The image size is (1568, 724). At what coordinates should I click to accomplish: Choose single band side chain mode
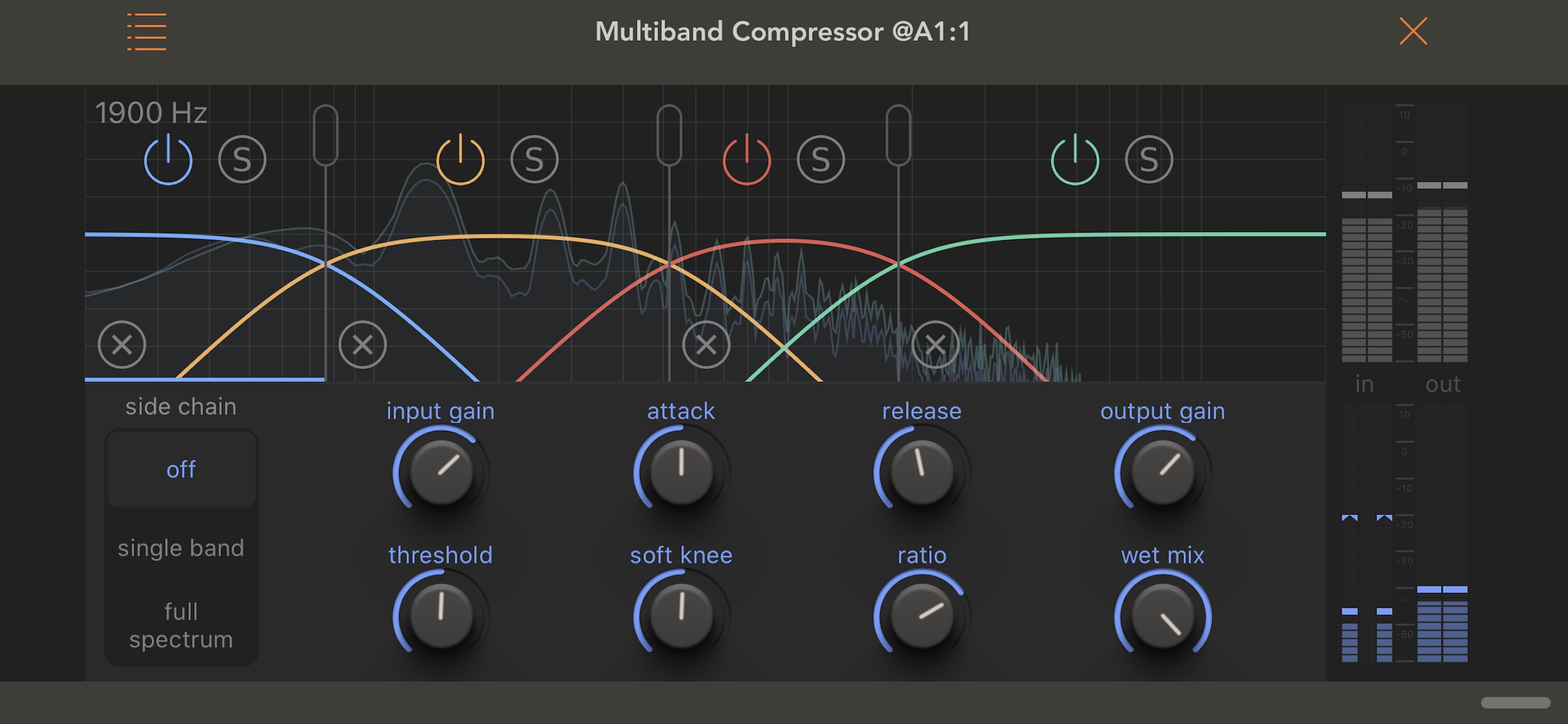pyautogui.click(x=181, y=547)
